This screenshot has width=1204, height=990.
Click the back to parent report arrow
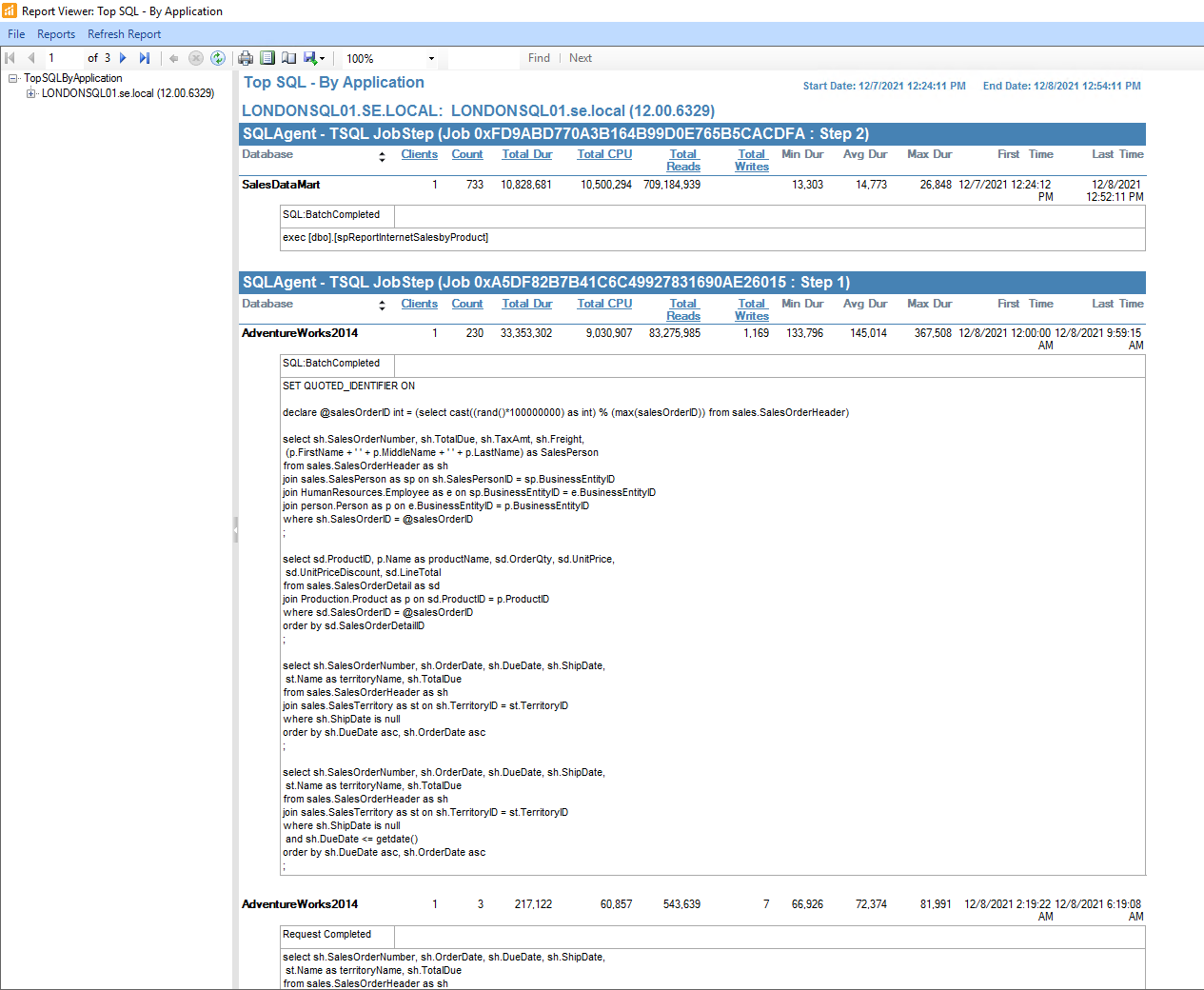coord(174,58)
